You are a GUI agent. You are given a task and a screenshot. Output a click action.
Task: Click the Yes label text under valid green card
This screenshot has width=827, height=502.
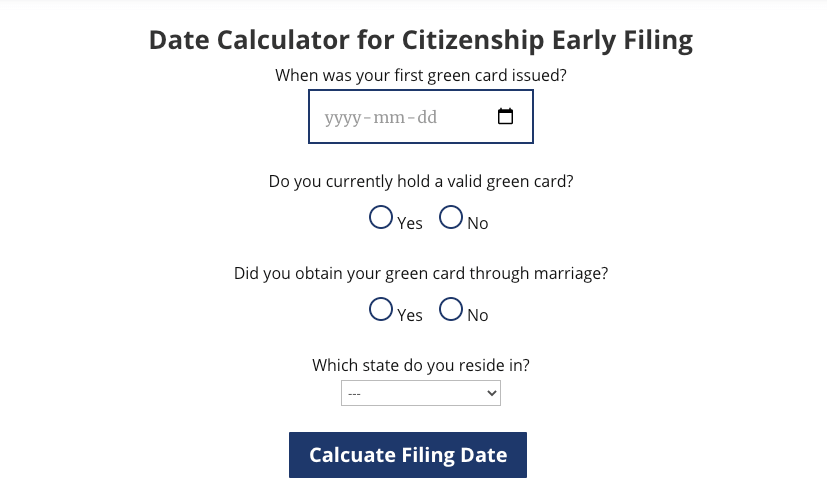click(x=410, y=224)
